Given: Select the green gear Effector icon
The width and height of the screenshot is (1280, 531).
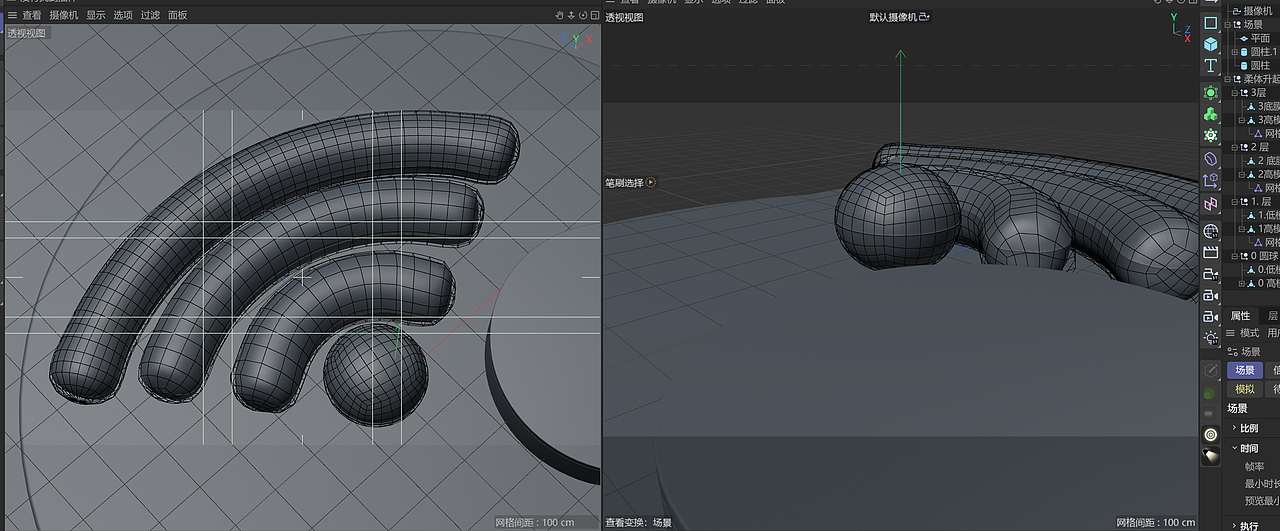Looking at the screenshot, I should coord(1211,135).
